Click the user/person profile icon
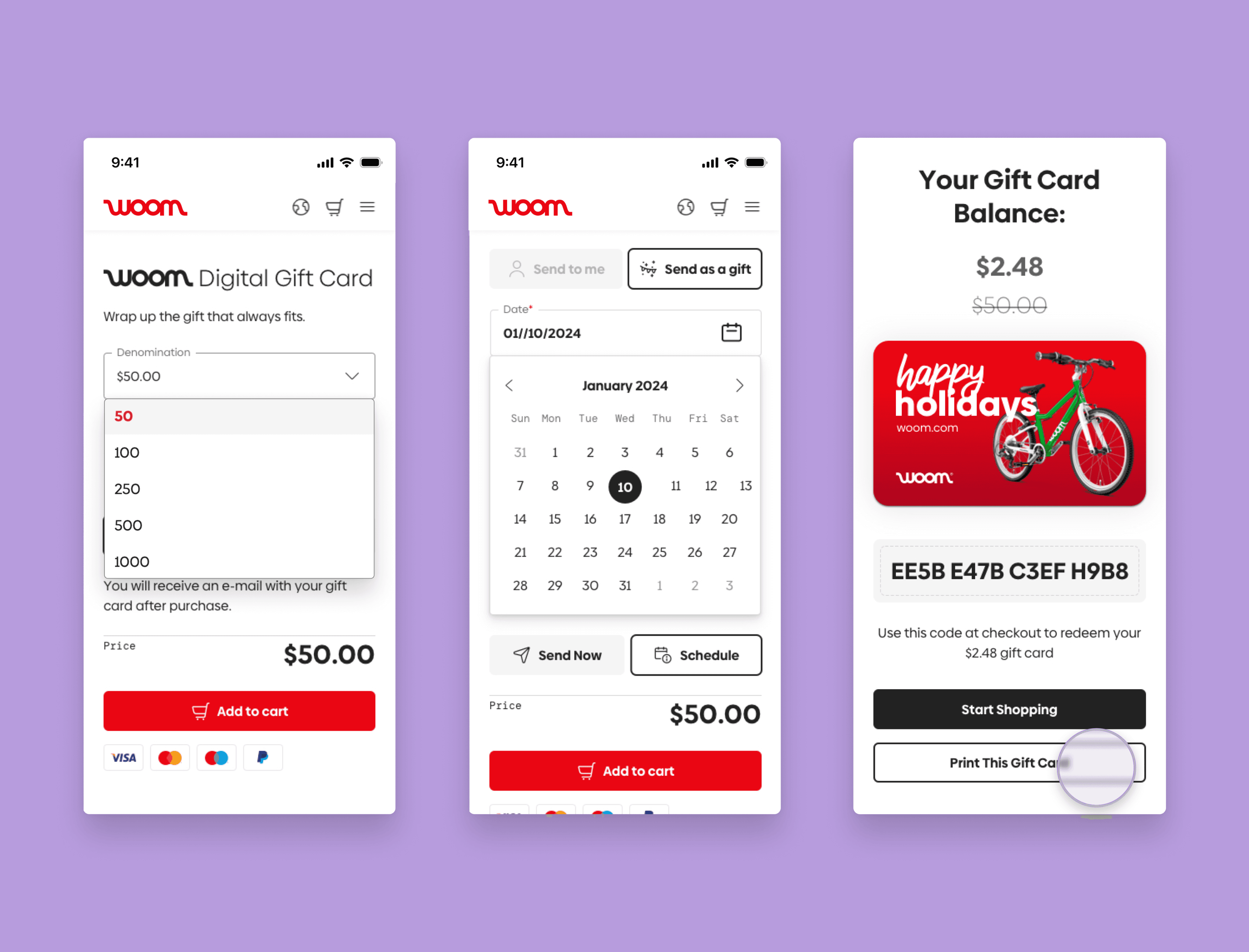 point(516,268)
